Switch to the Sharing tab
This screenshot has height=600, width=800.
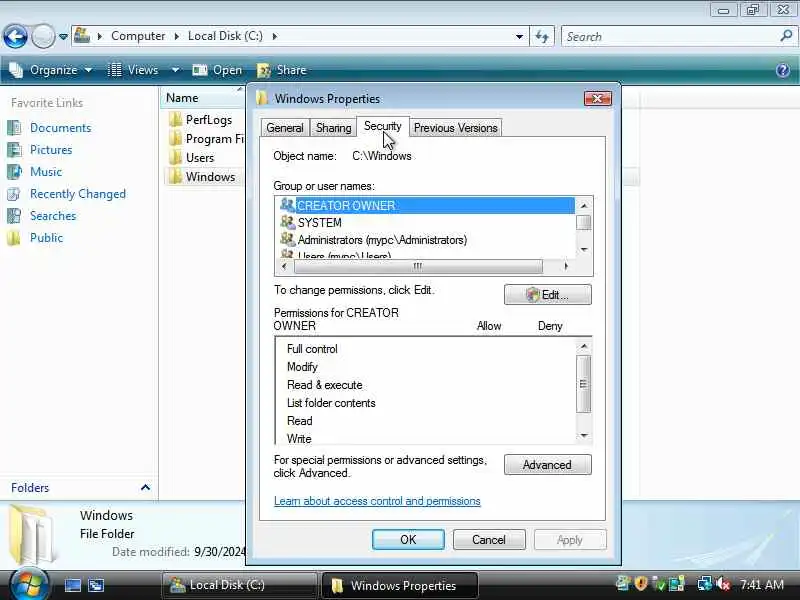[334, 128]
